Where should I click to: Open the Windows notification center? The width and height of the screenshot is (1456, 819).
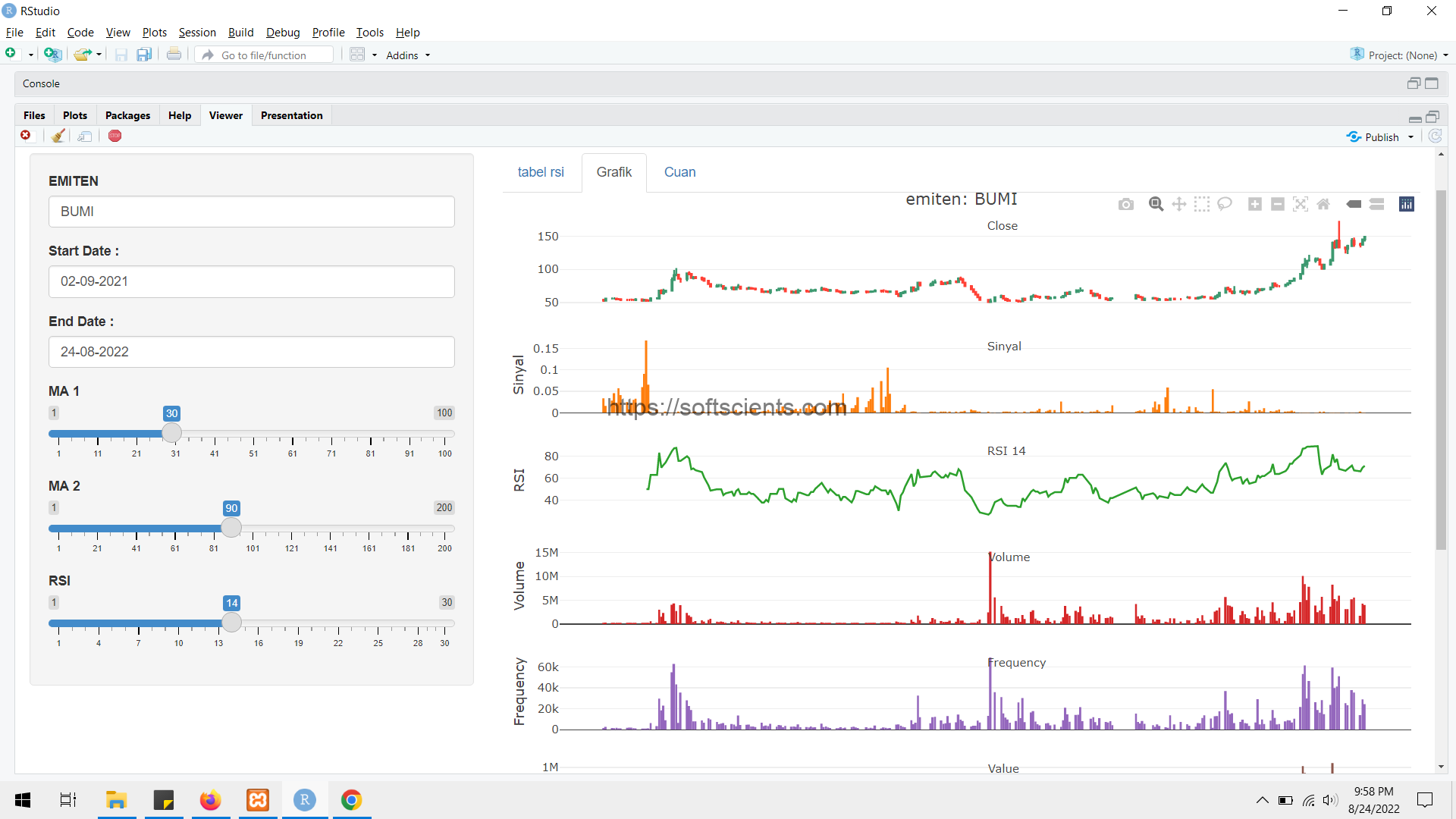coord(1425,800)
